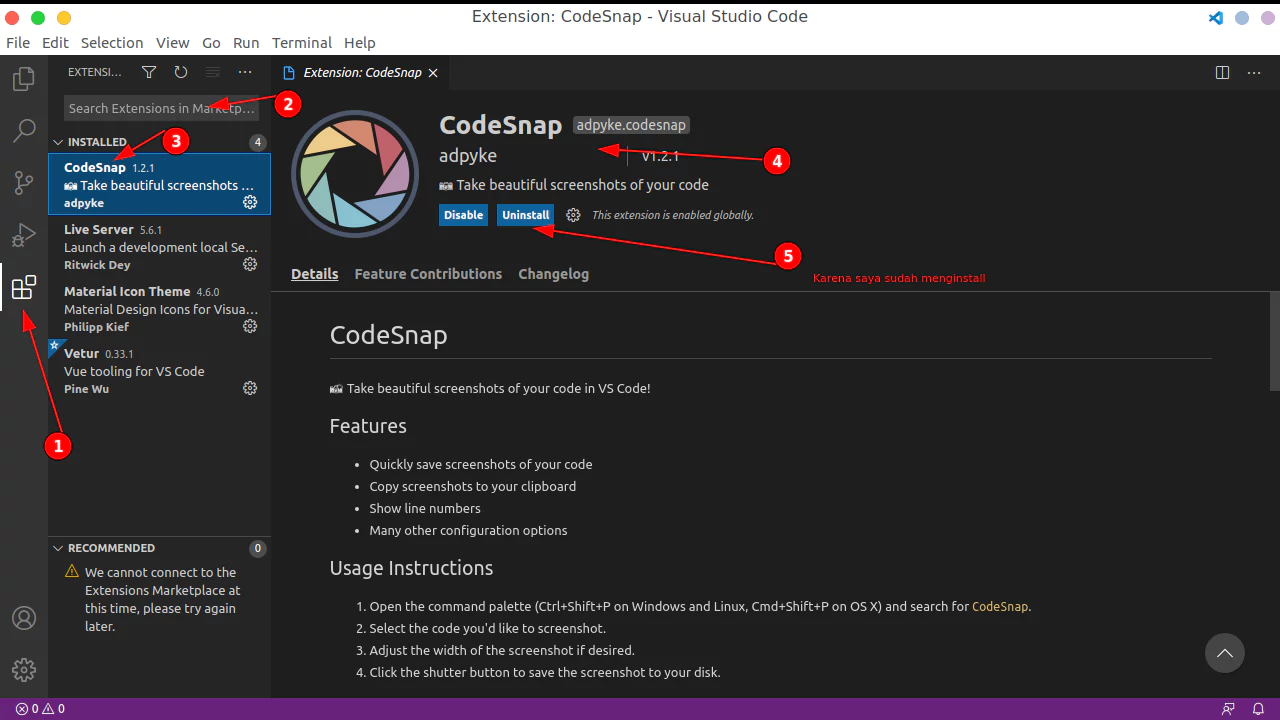Open the Run and Debug view
Image resolution: width=1280 pixels, height=720 pixels.
pyautogui.click(x=24, y=236)
